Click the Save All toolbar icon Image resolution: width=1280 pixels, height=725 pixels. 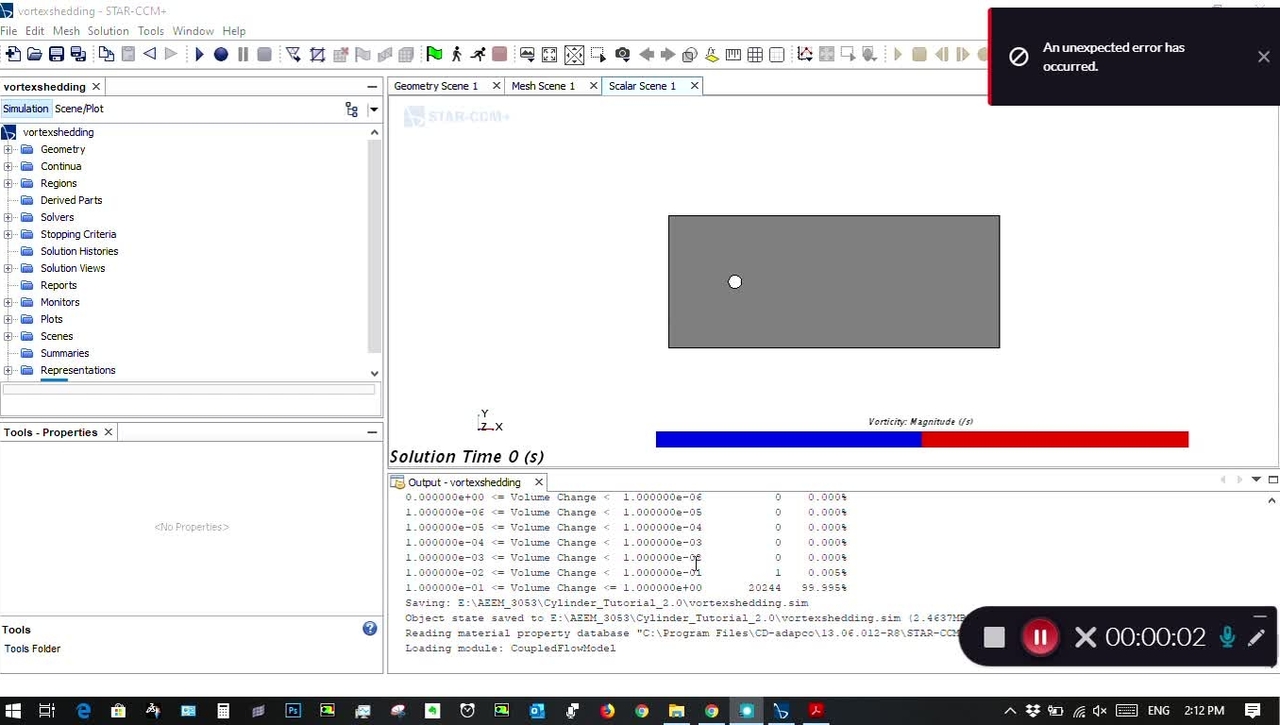coord(78,54)
